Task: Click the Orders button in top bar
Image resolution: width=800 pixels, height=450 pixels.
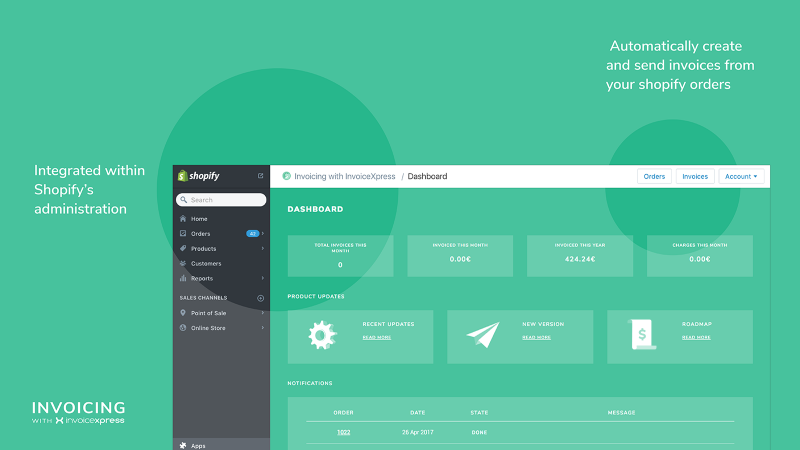Action: pyautogui.click(x=654, y=176)
